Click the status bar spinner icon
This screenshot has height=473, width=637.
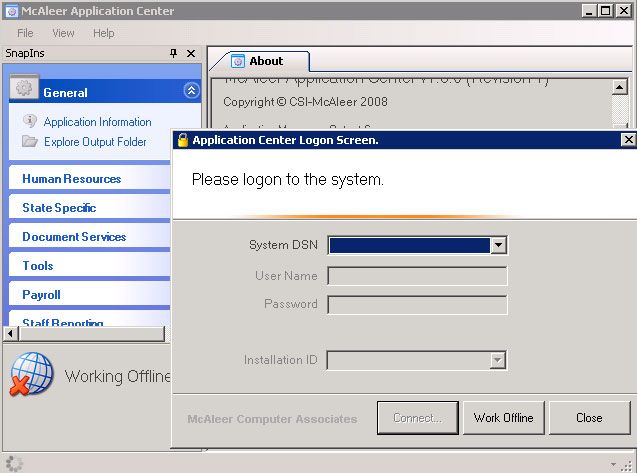tap(14, 464)
